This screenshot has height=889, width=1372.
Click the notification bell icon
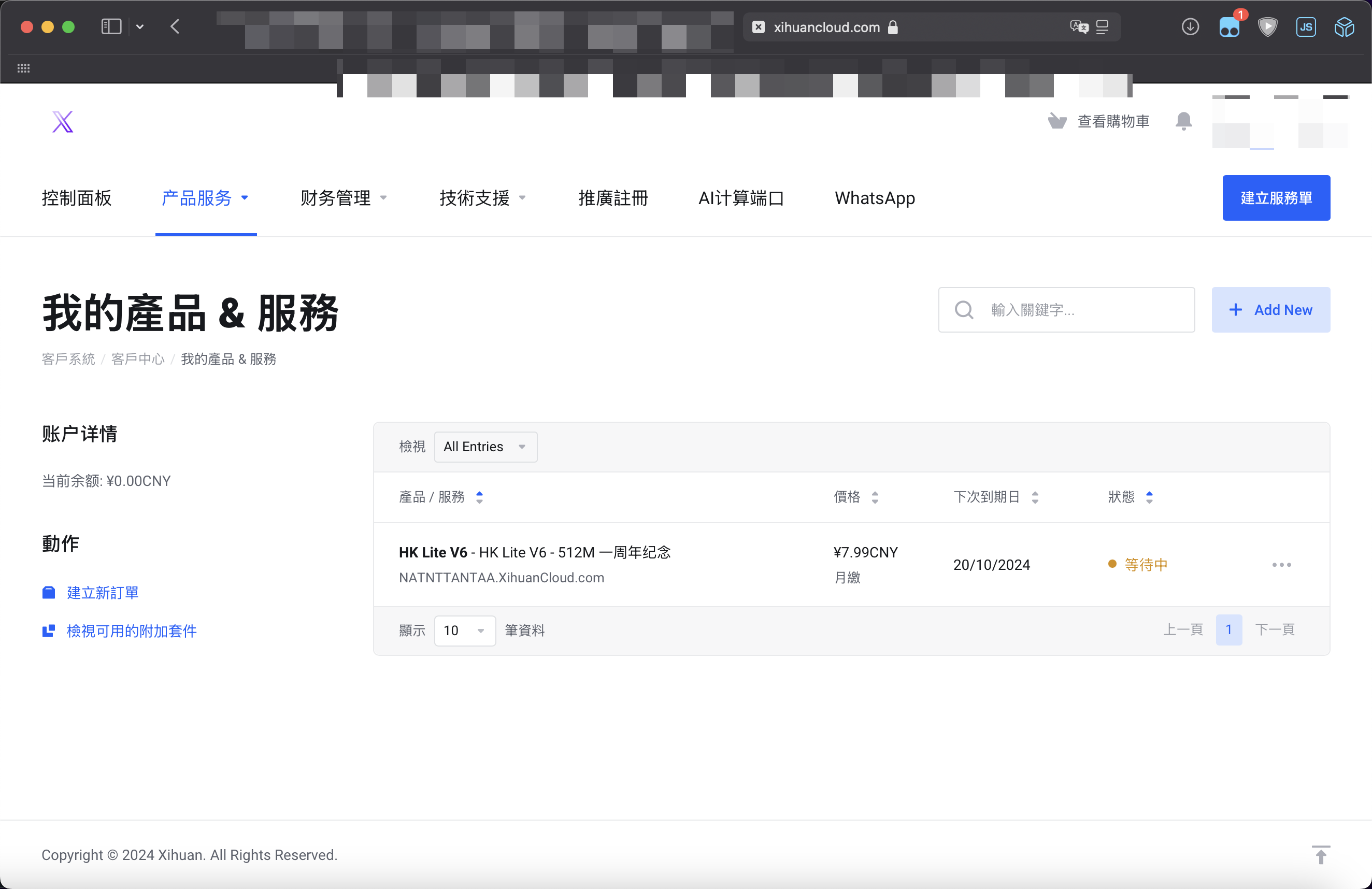[x=1183, y=121]
